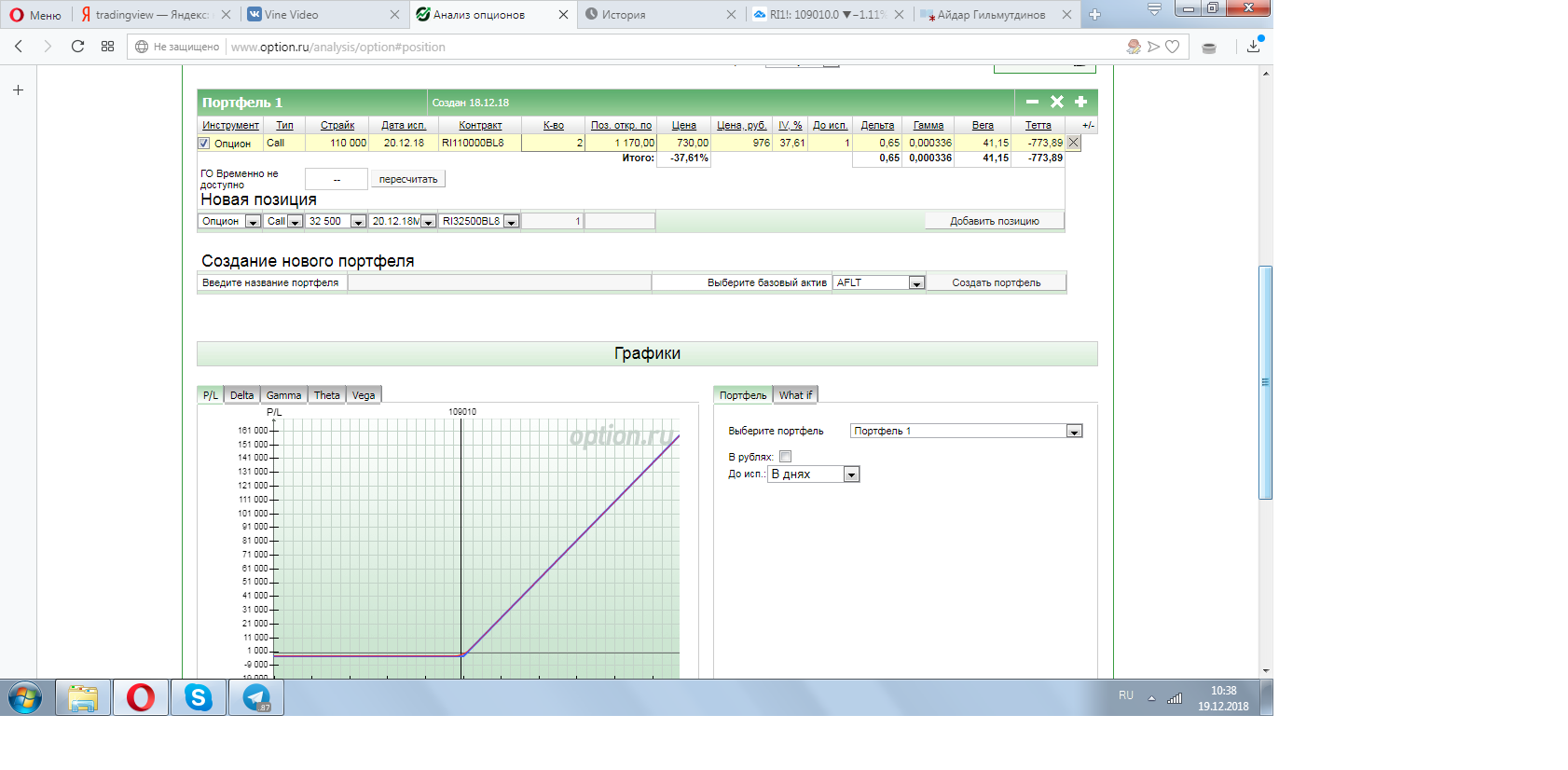This screenshot has height=770, width=1568.
Task: Click the пересчитать button
Action: [x=408, y=179]
